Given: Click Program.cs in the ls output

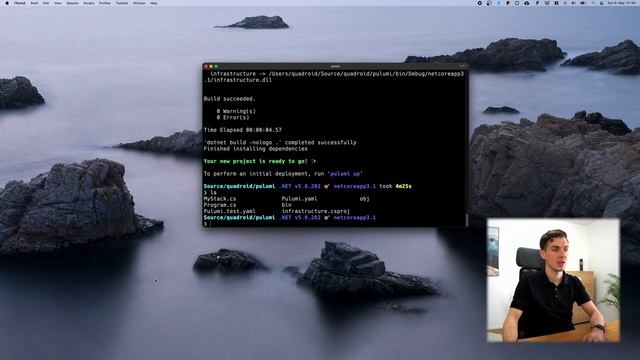Looking at the screenshot, I should click(x=220, y=205).
